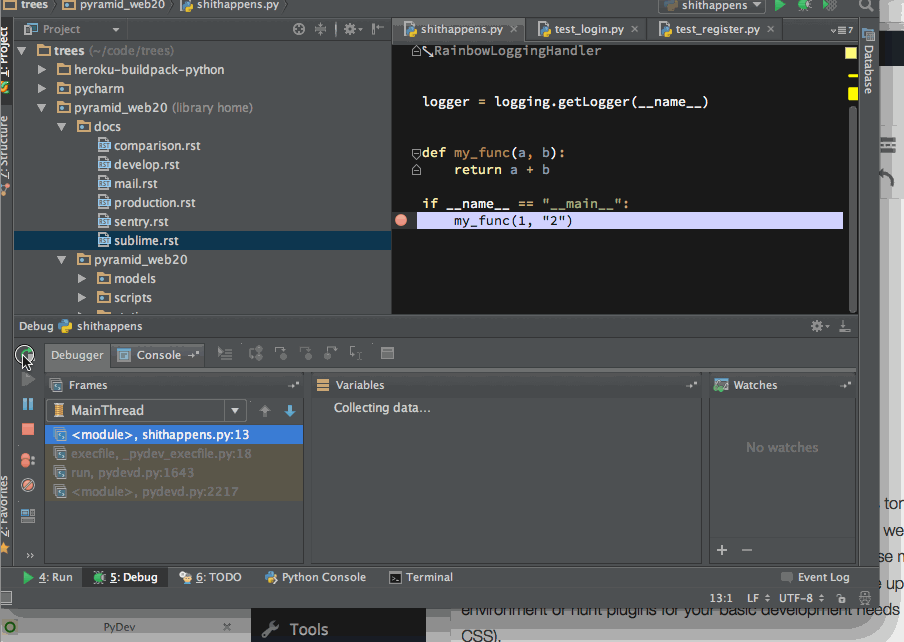Click the Resume Program arrow in debug sidebar
Image resolution: width=904 pixels, height=642 pixels.
coord(28,379)
